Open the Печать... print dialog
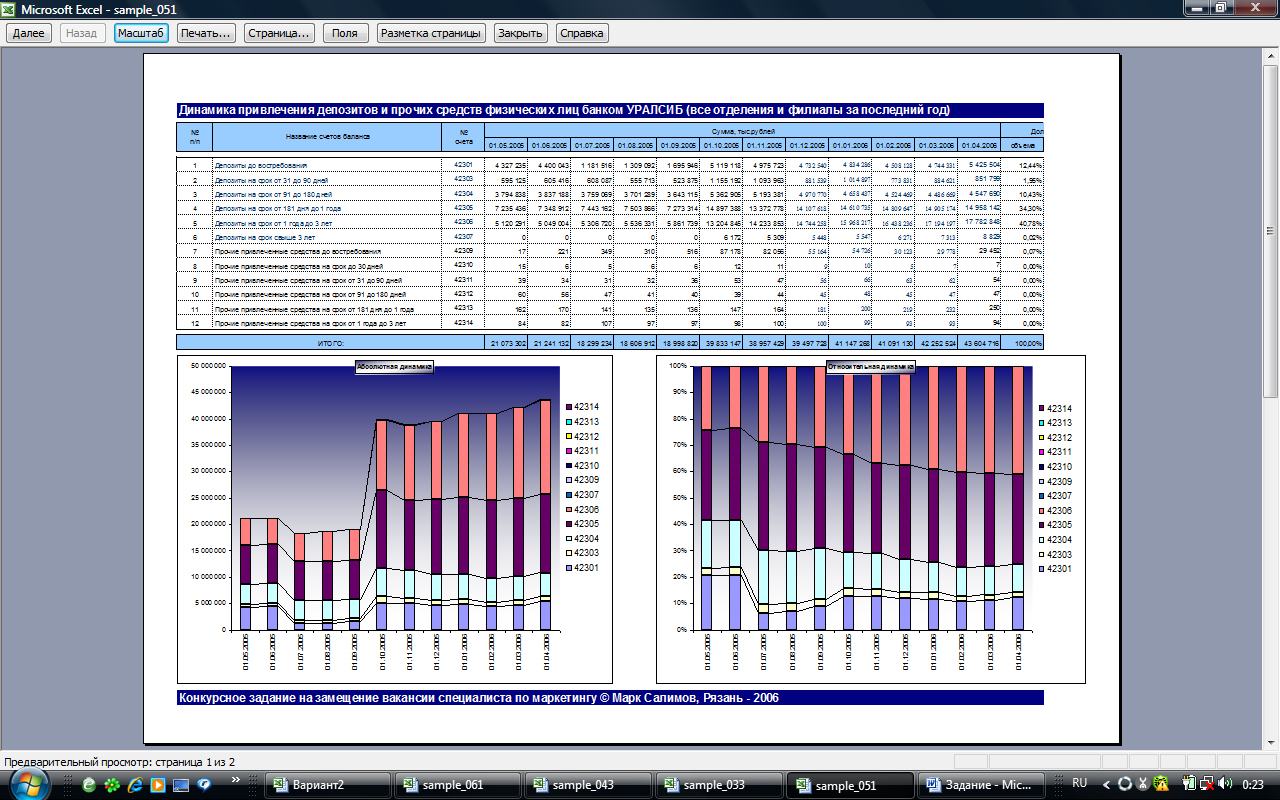Screen dimensions: 1280x800 pyautogui.click(x=206, y=33)
